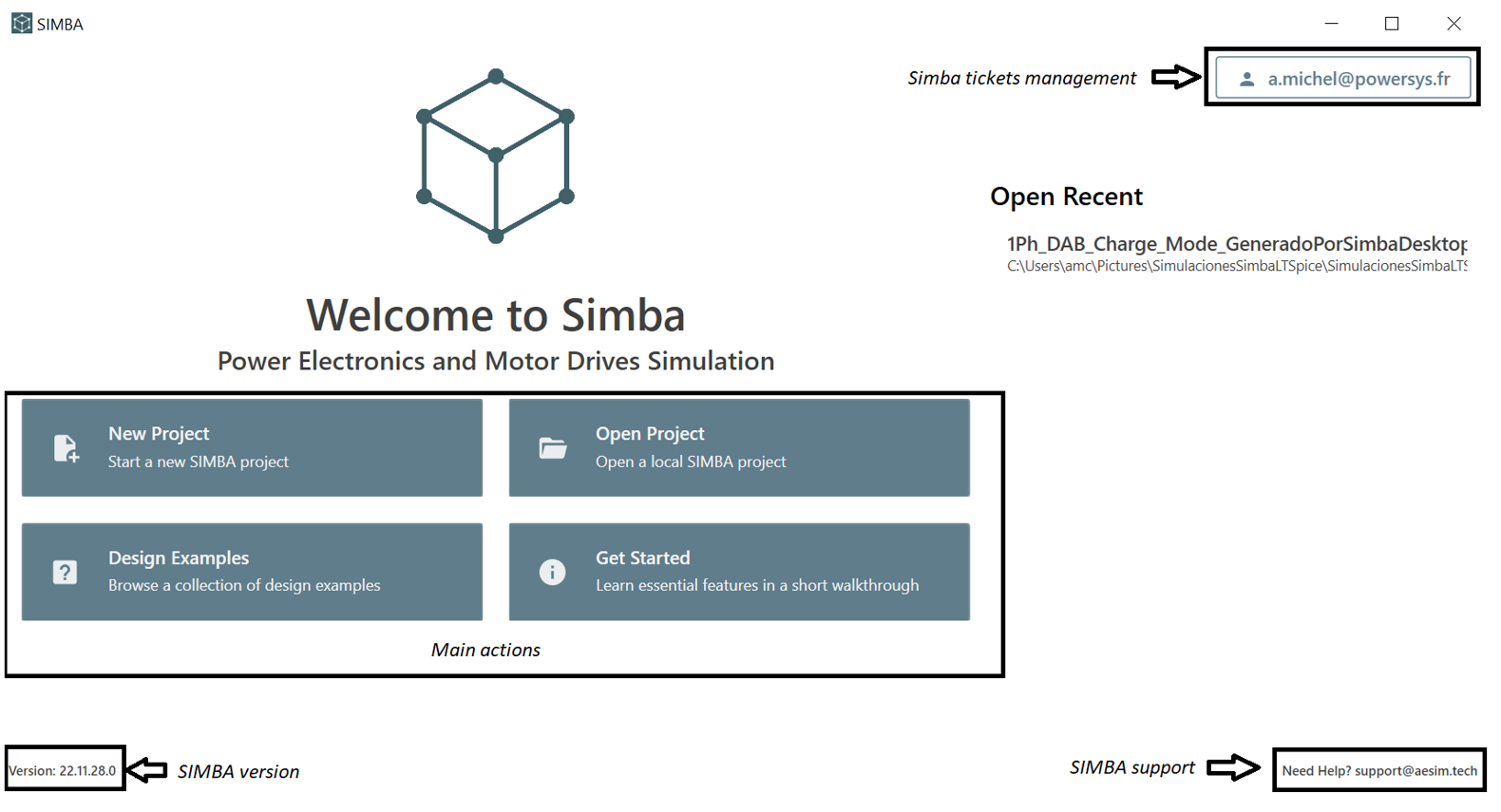Screen dimensions: 1501x812
Task: Click the recent project's file path
Action: click(x=1236, y=266)
